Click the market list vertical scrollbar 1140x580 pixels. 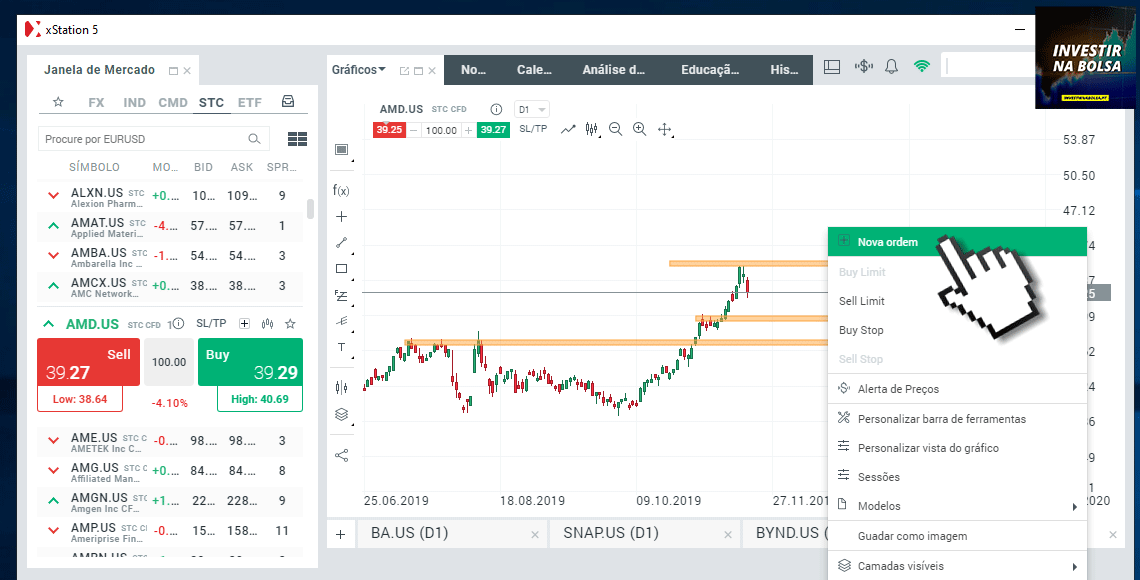(x=310, y=209)
